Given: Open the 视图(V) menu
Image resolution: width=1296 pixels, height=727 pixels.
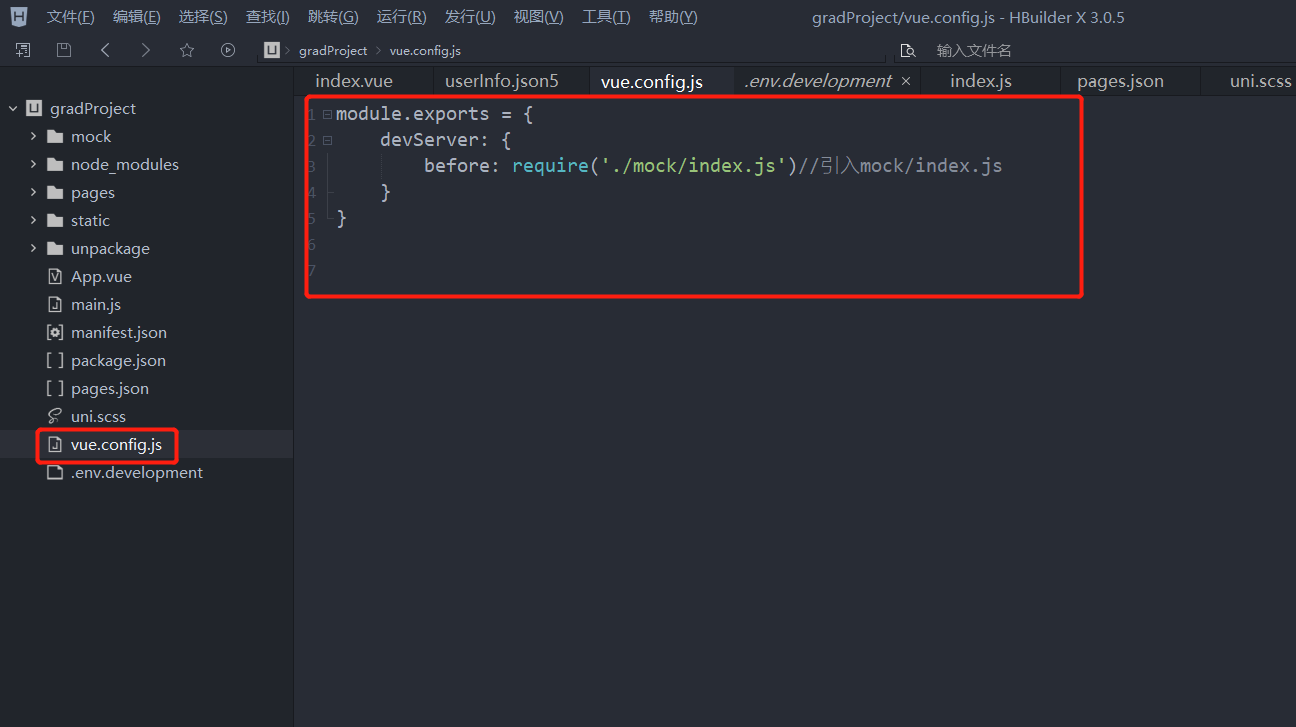Looking at the screenshot, I should (538, 17).
